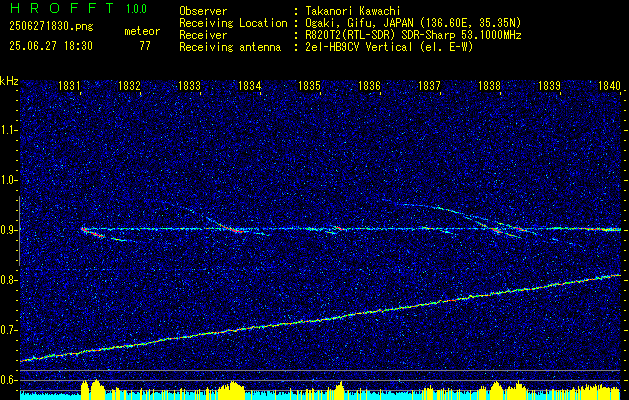The image size is (629, 400).
Task: Click observer name Takanori Kawachi
Action: click(x=353, y=11)
